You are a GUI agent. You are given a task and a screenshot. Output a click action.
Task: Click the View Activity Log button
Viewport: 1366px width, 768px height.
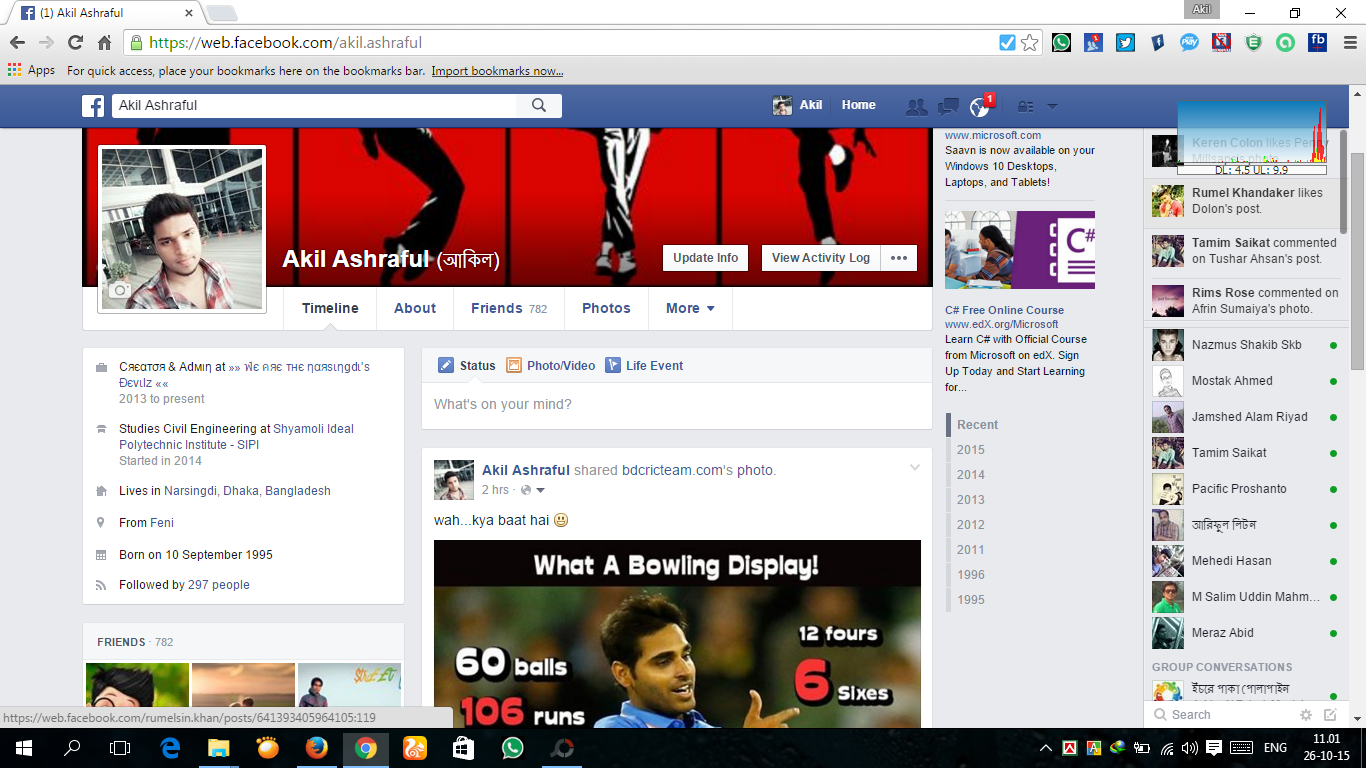(x=820, y=258)
